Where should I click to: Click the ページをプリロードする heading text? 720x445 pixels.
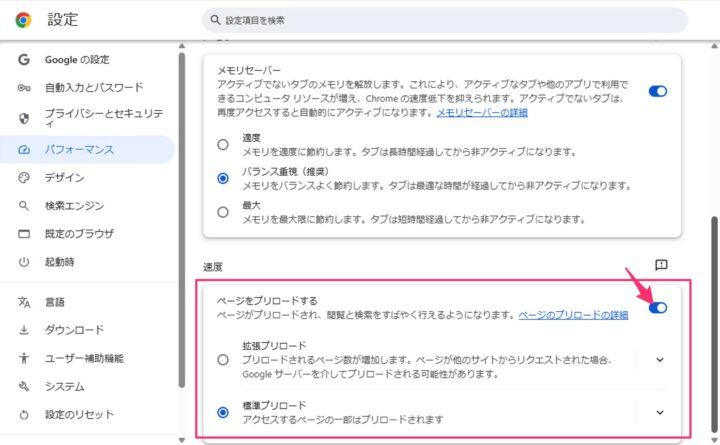(x=267, y=301)
